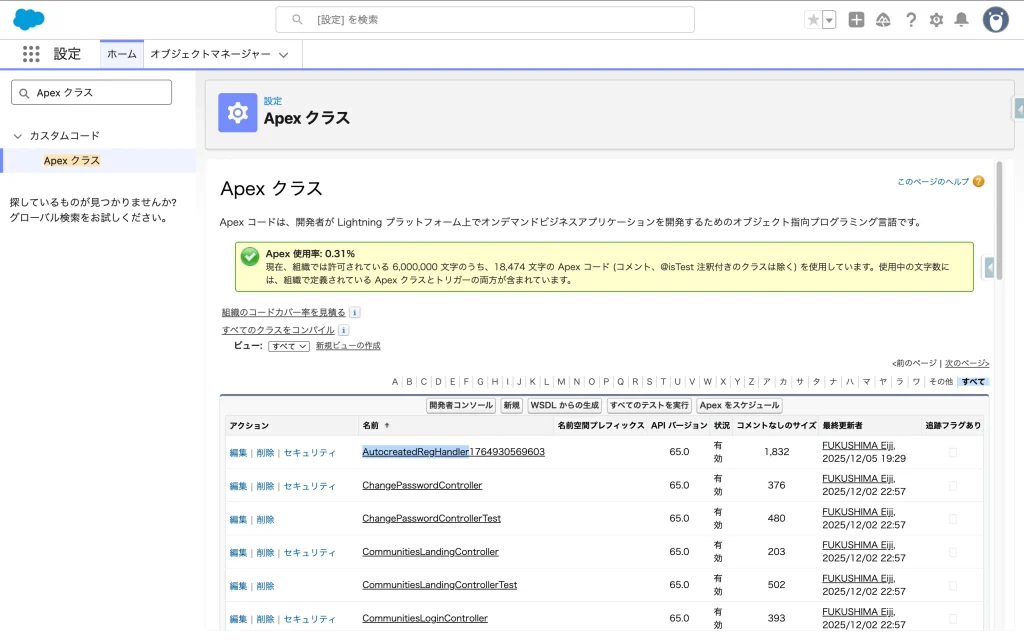Open the favorites list dropdown arrow

(x=829, y=20)
